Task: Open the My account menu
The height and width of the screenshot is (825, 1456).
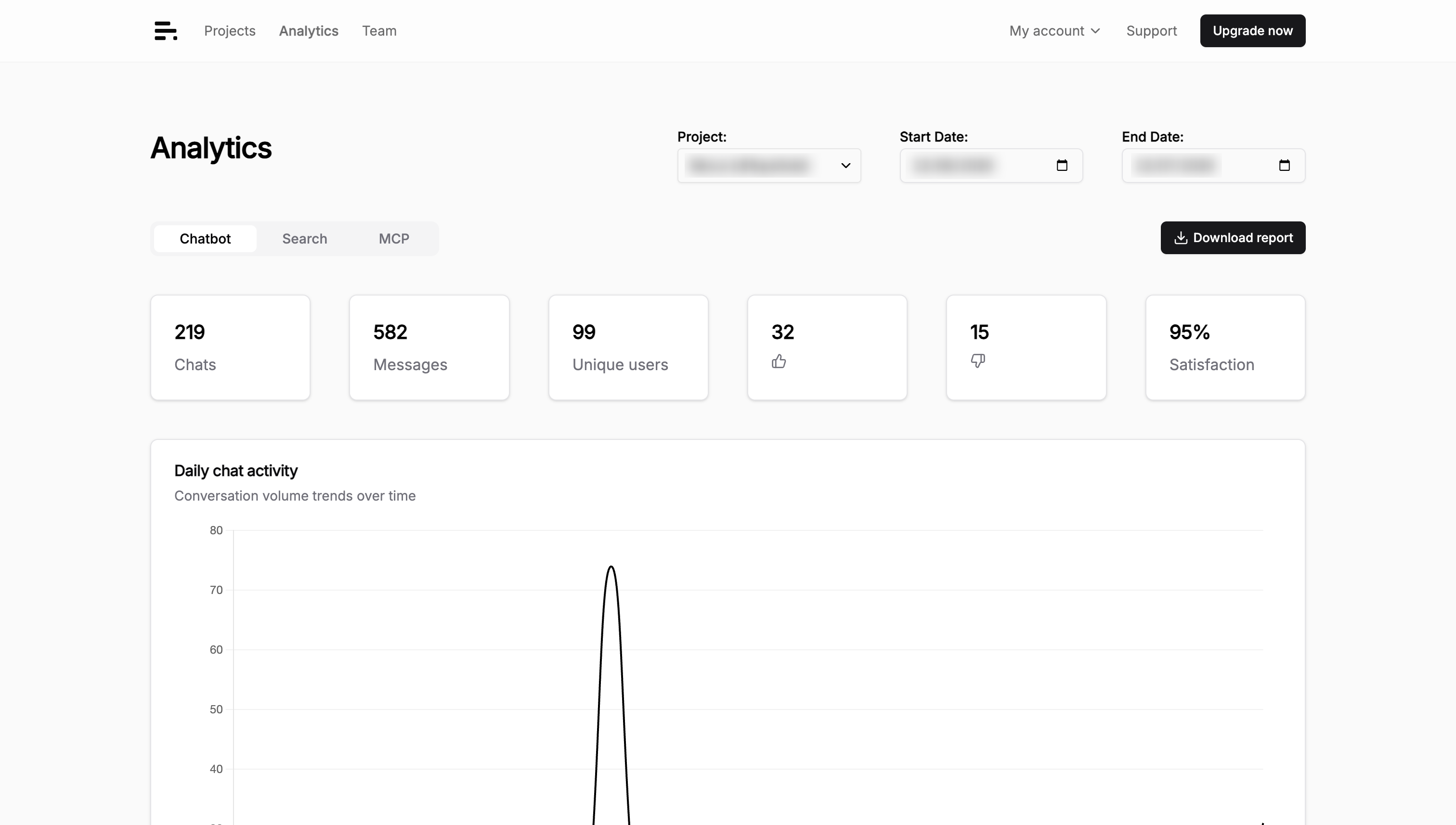Action: click(1054, 31)
